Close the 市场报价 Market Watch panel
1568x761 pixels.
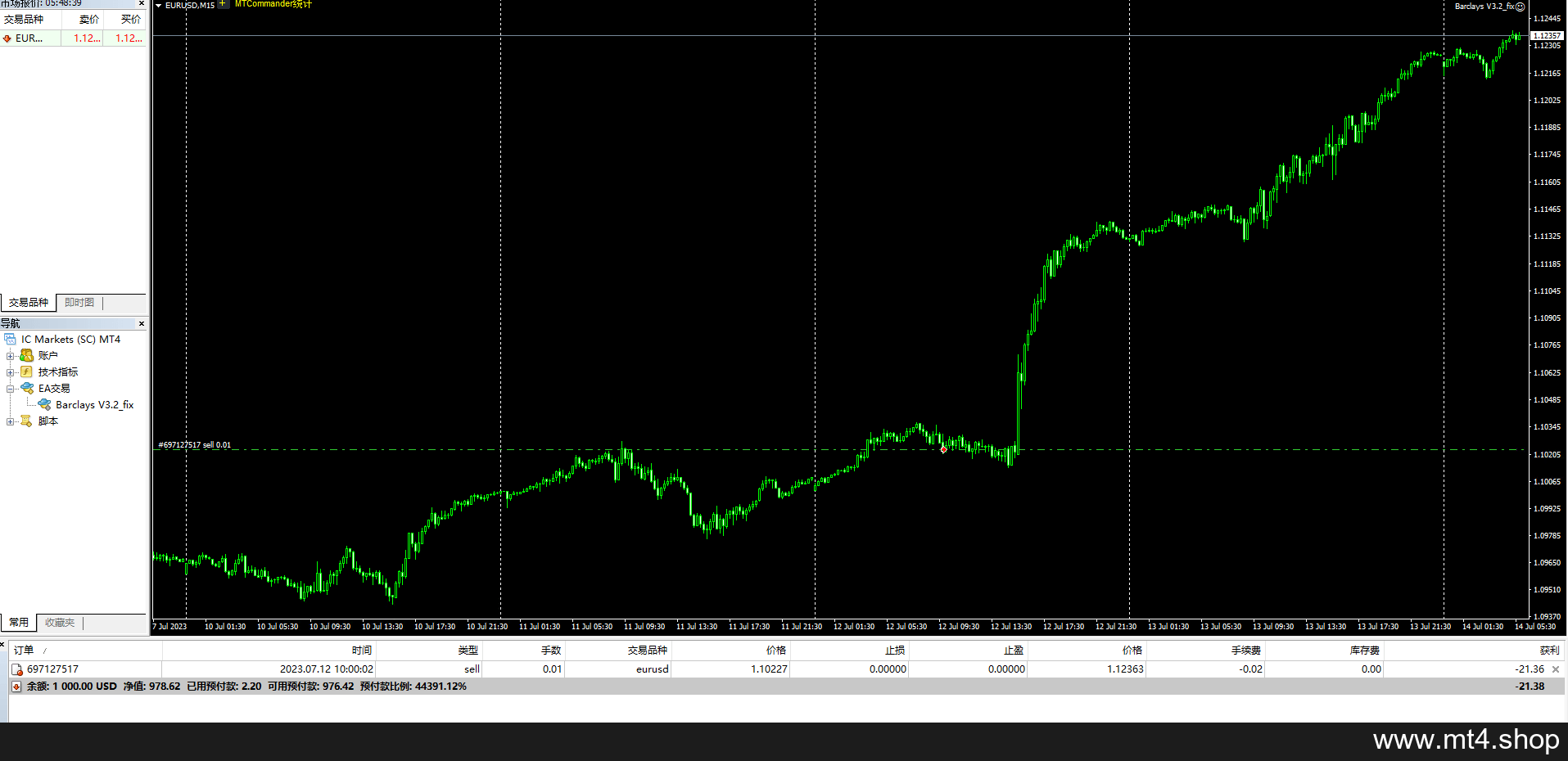pos(142,3)
